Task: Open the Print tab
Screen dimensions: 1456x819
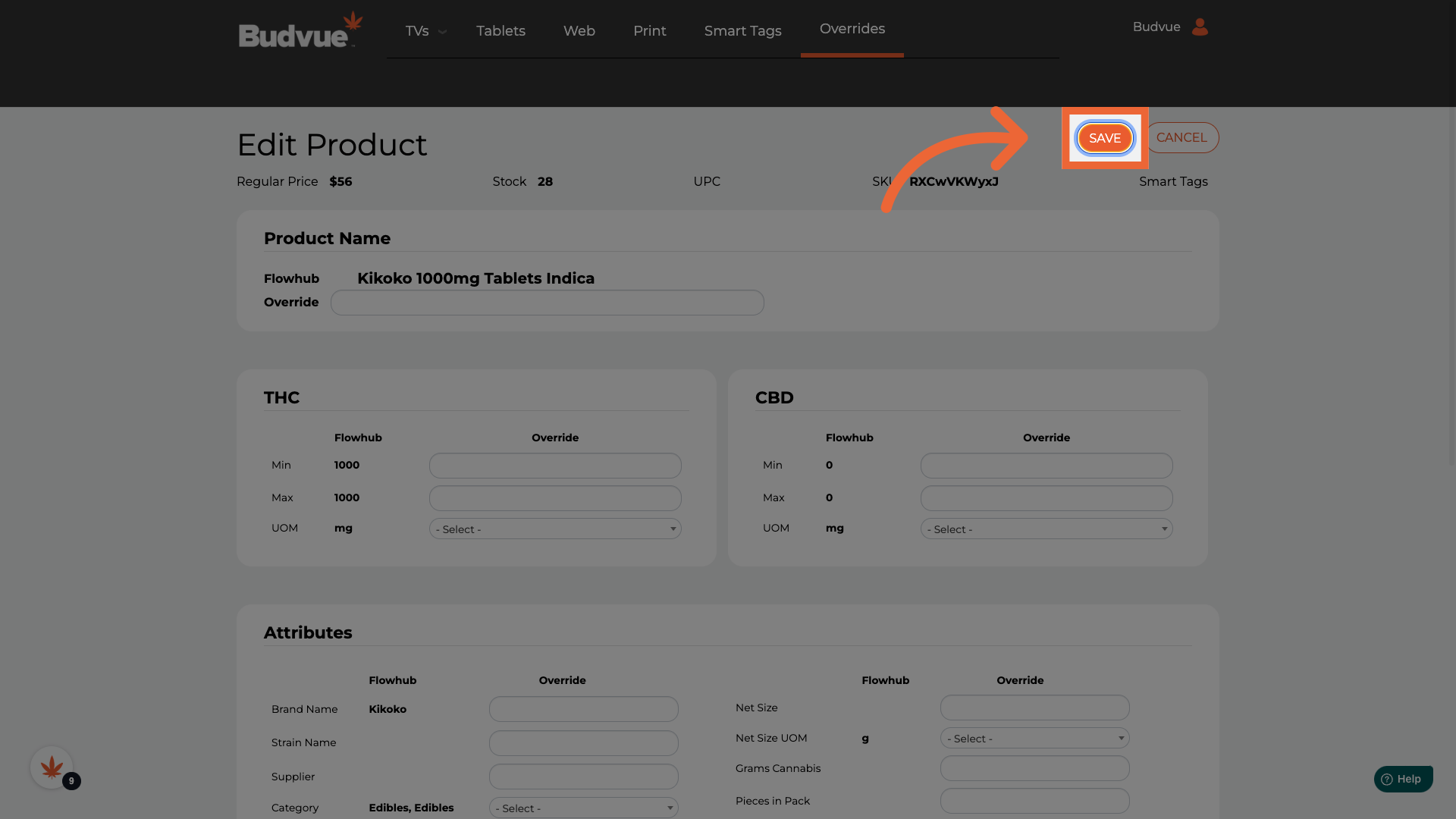Action: [649, 31]
